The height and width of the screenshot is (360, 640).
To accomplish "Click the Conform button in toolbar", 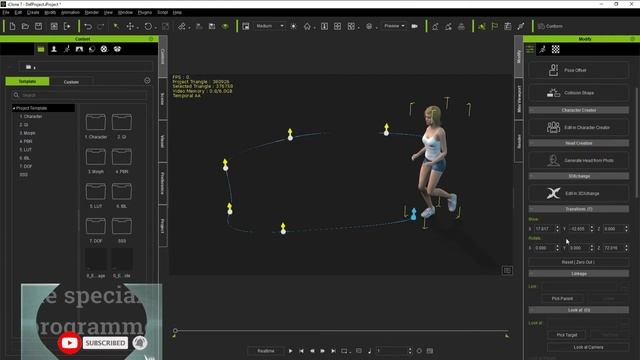I will tap(550, 26).
